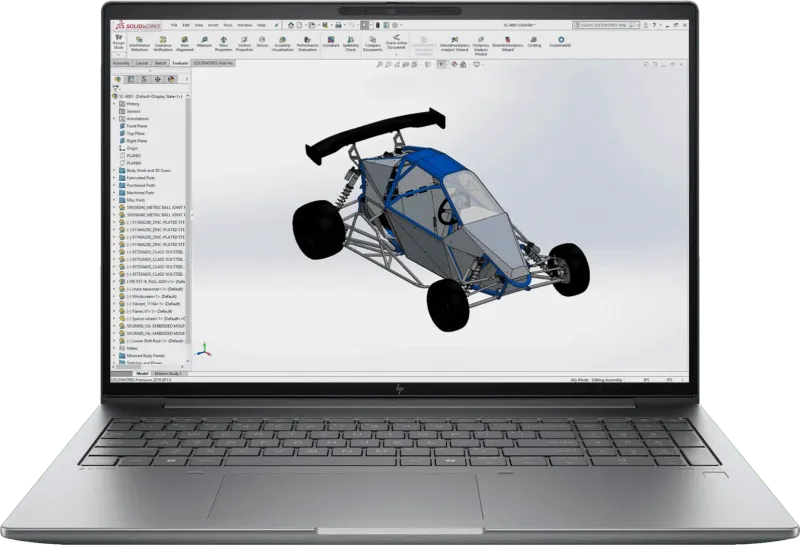Switch to ConfigurationManager tab icon
The width and height of the screenshot is (800, 545).
click(x=144, y=79)
